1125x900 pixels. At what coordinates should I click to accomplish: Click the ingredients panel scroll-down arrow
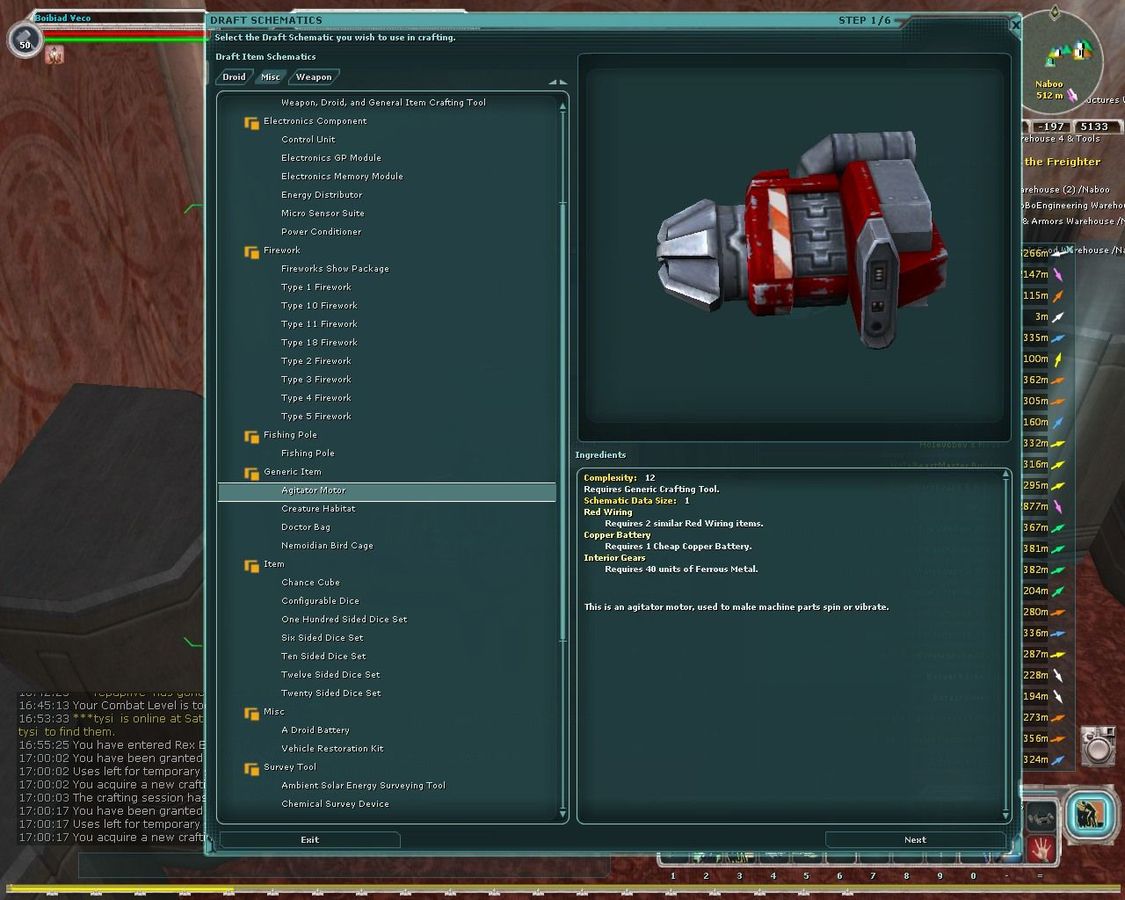click(x=1005, y=816)
